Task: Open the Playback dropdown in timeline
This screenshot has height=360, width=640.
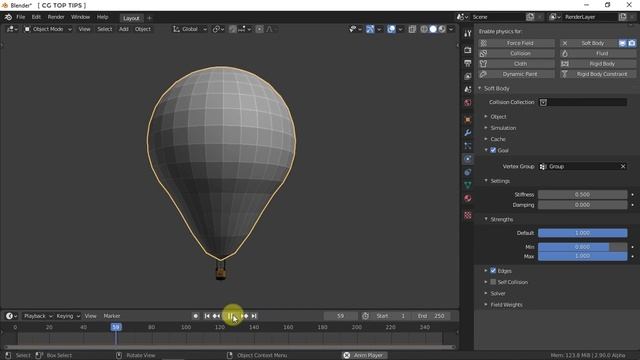Action: point(38,316)
